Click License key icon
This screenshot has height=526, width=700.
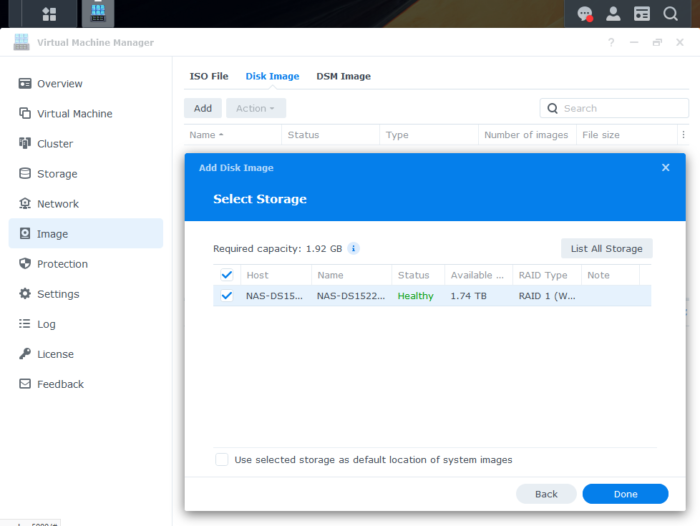(x=25, y=354)
